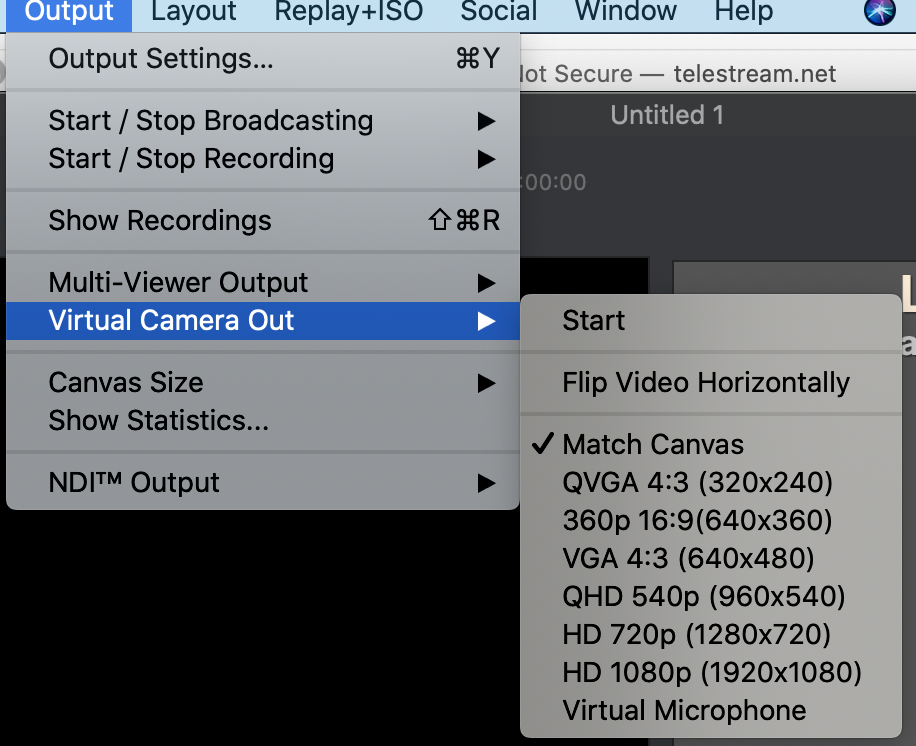Toggle Virtual Microphone option
Image resolution: width=916 pixels, height=746 pixels.
click(x=711, y=711)
